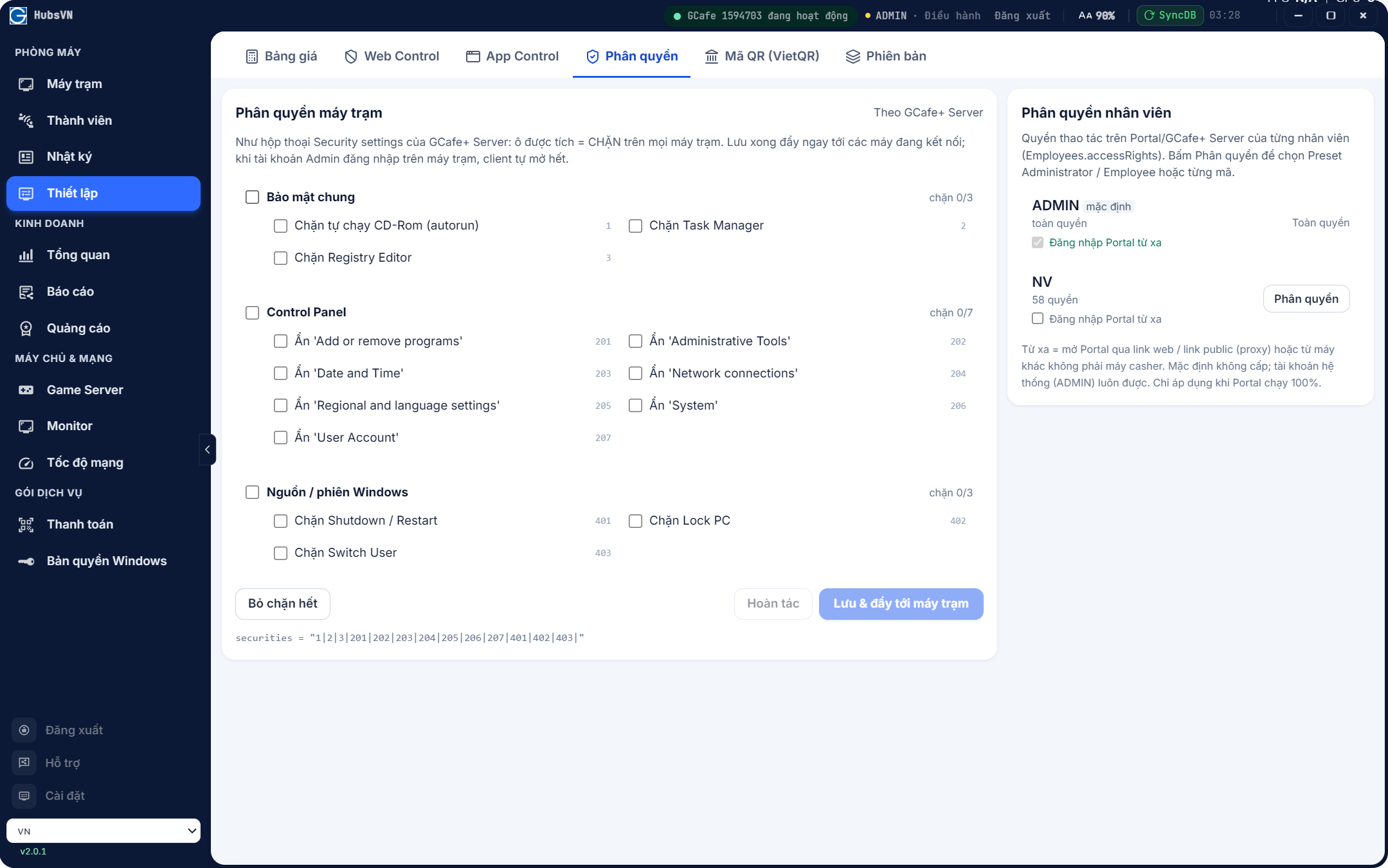
Task: Click the Tốc độ mạng gauge icon
Action: [x=26, y=463]
